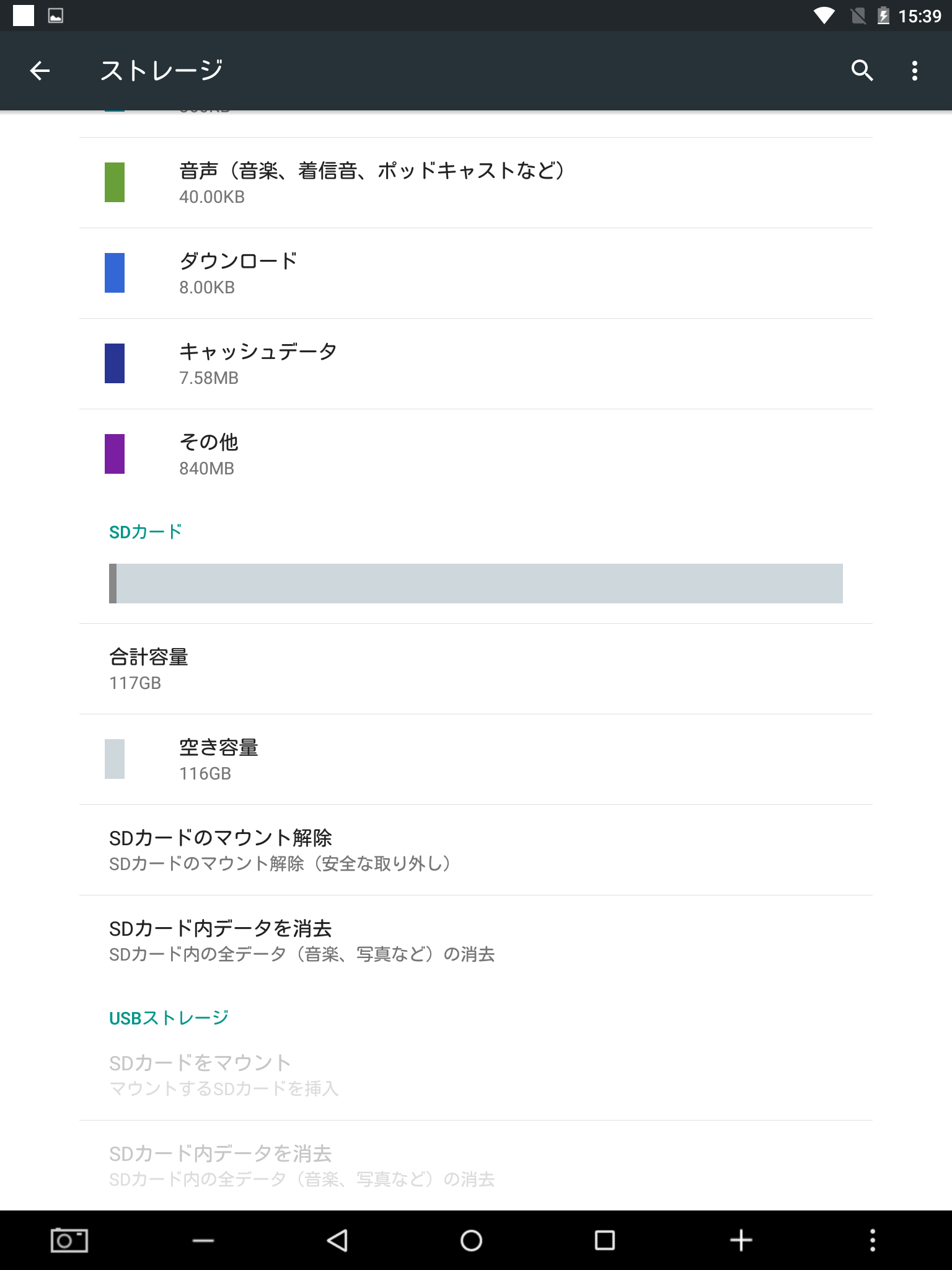952x1270 pixels.
Task: Open ダウンロード storage entry
Action: (476, 273)
